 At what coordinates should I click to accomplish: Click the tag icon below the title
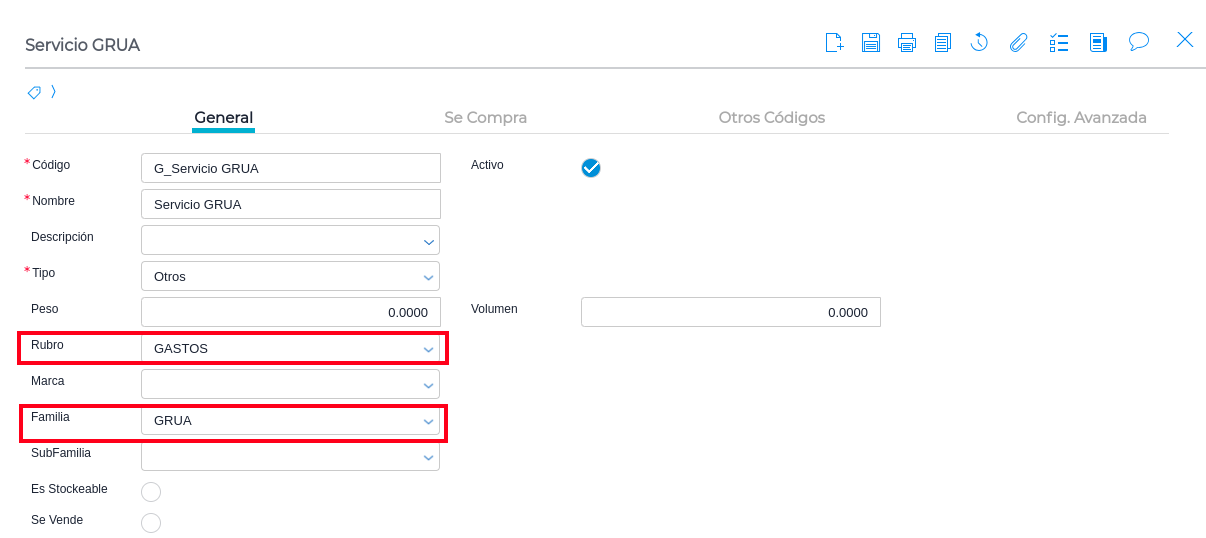34,92
